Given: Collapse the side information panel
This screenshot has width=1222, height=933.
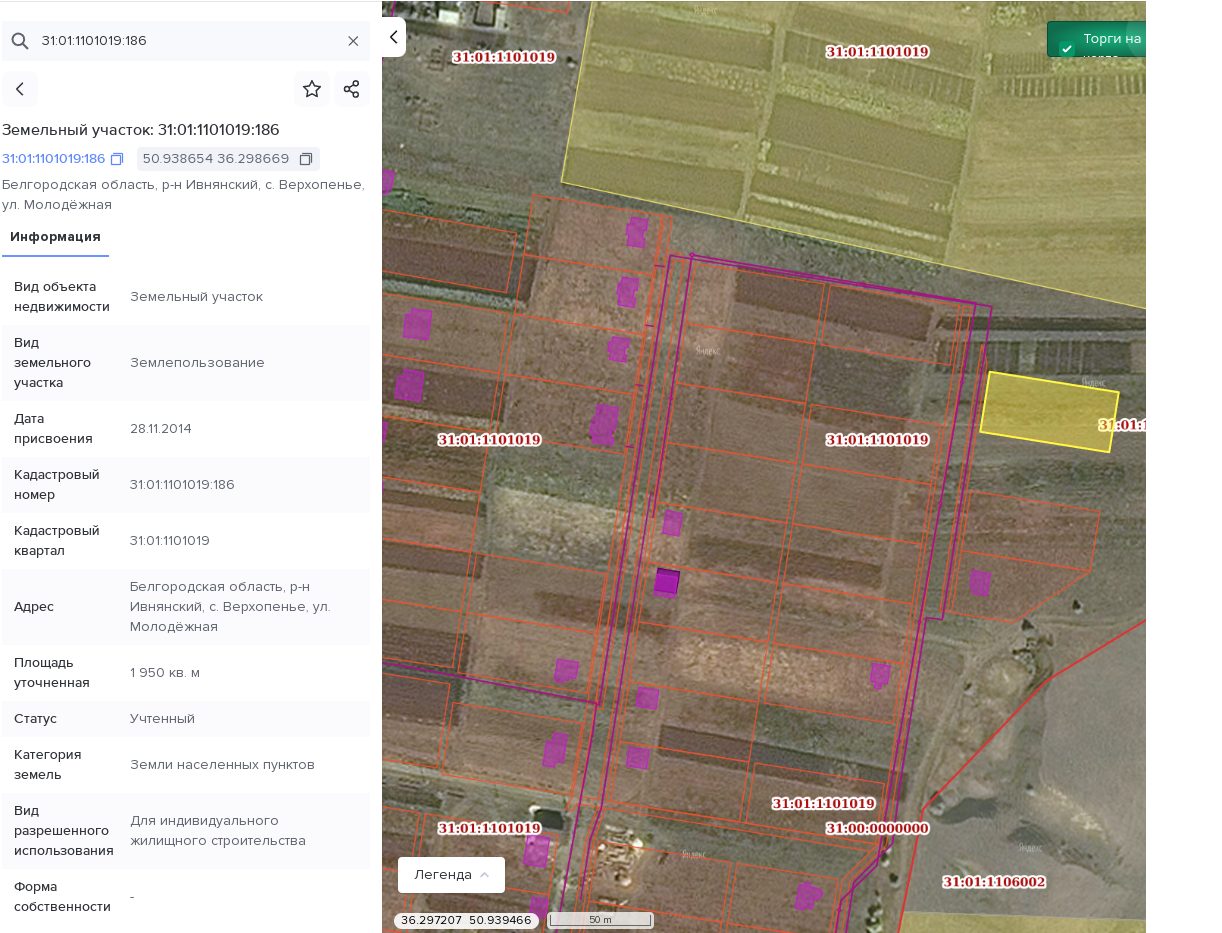Looking at the screenshot, I should point(394,37).
